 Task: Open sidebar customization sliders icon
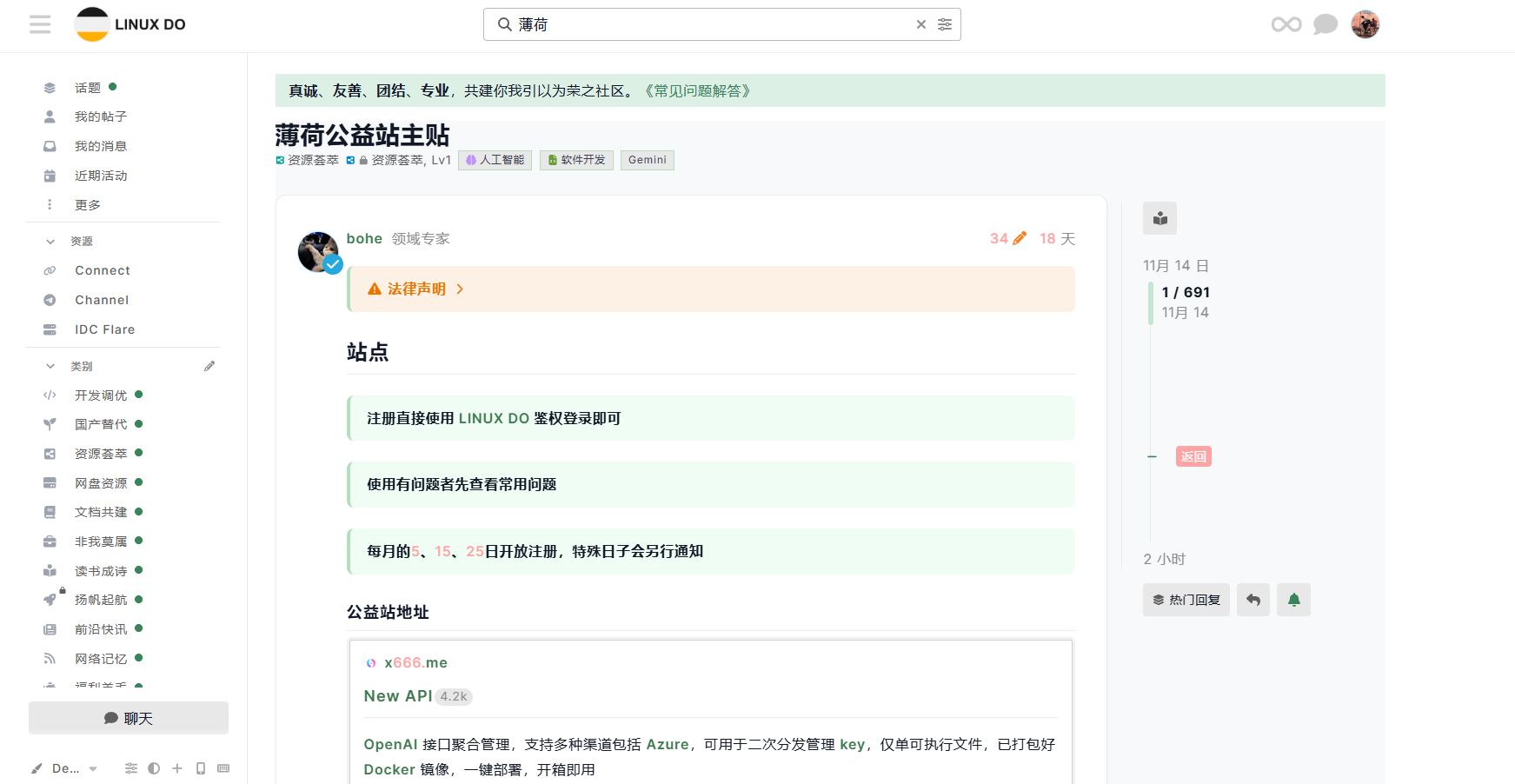tap(131, 768)
